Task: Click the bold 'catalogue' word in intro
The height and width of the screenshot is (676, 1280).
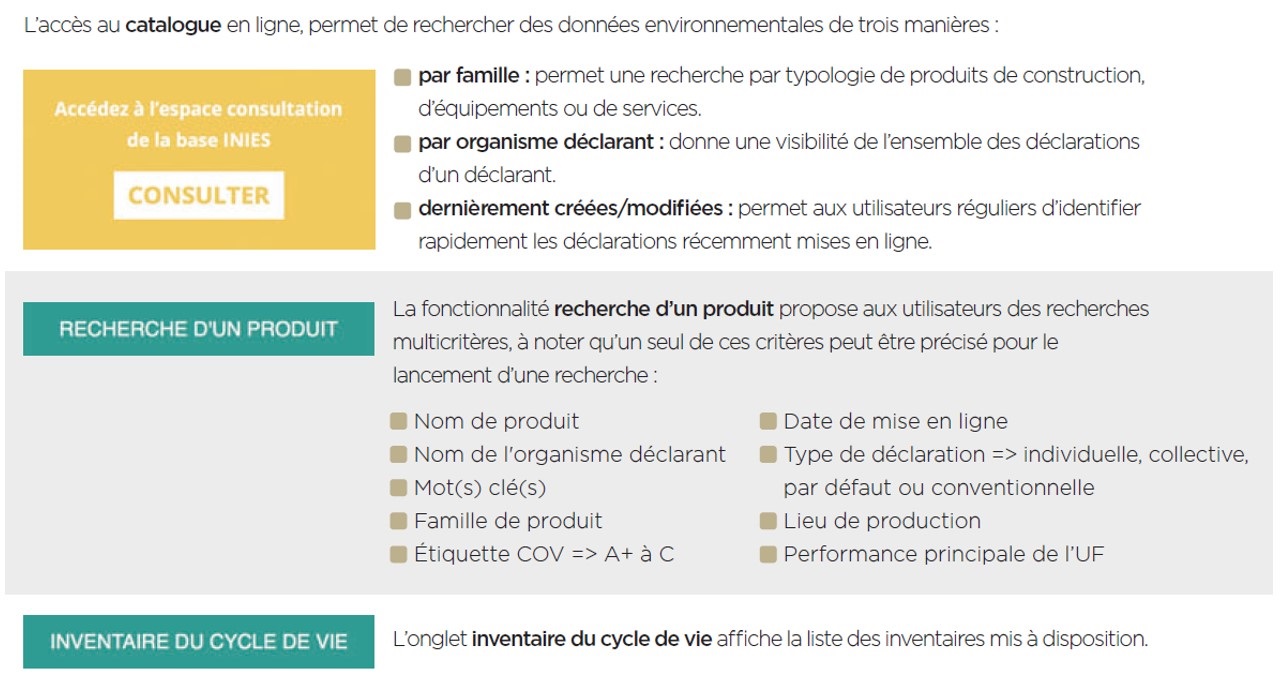Action: click(x=173, y=24)
